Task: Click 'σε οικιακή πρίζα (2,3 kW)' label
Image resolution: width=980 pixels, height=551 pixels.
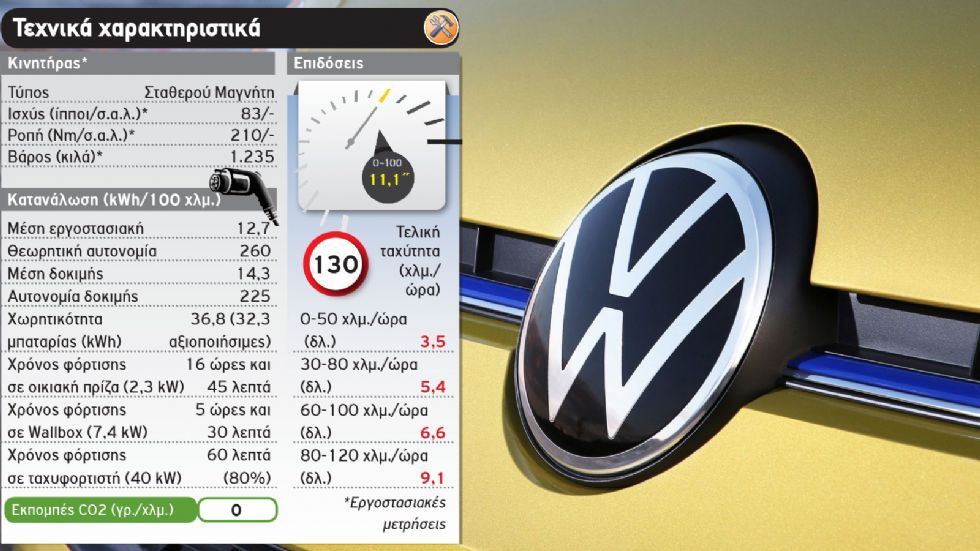Action: [x=96, y=387]
